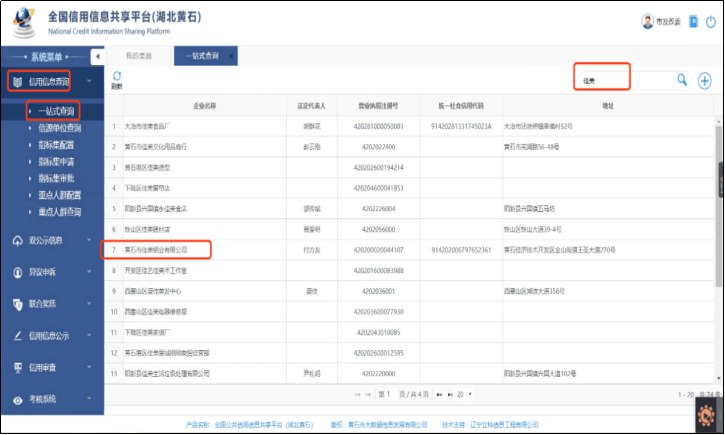Viewport: 725px width, 435px height.
Task: Open 信源单位查询 in the sidebar
Action: point(60,128)
